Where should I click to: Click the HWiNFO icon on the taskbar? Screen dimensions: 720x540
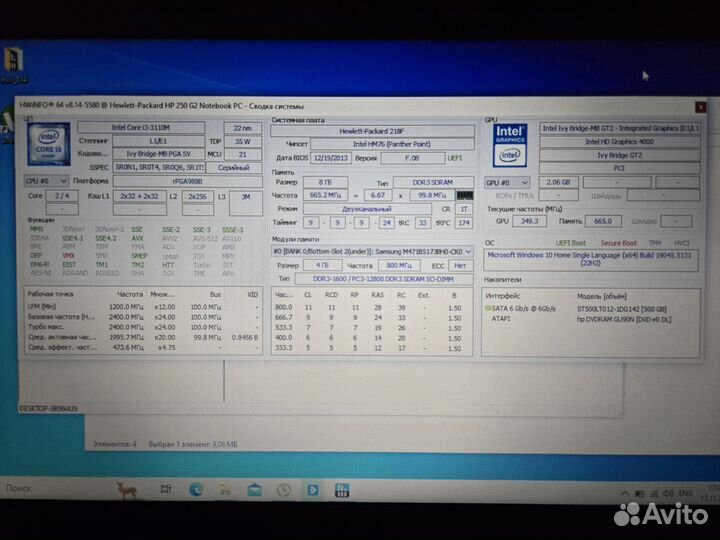pyautogui.click(x=342, y=490)
